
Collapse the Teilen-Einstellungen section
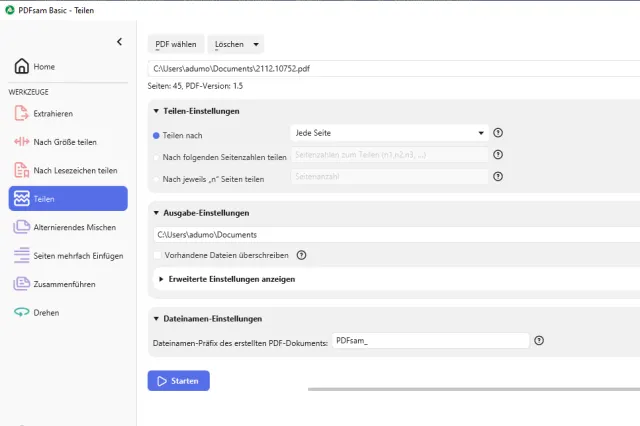(156, 111)
